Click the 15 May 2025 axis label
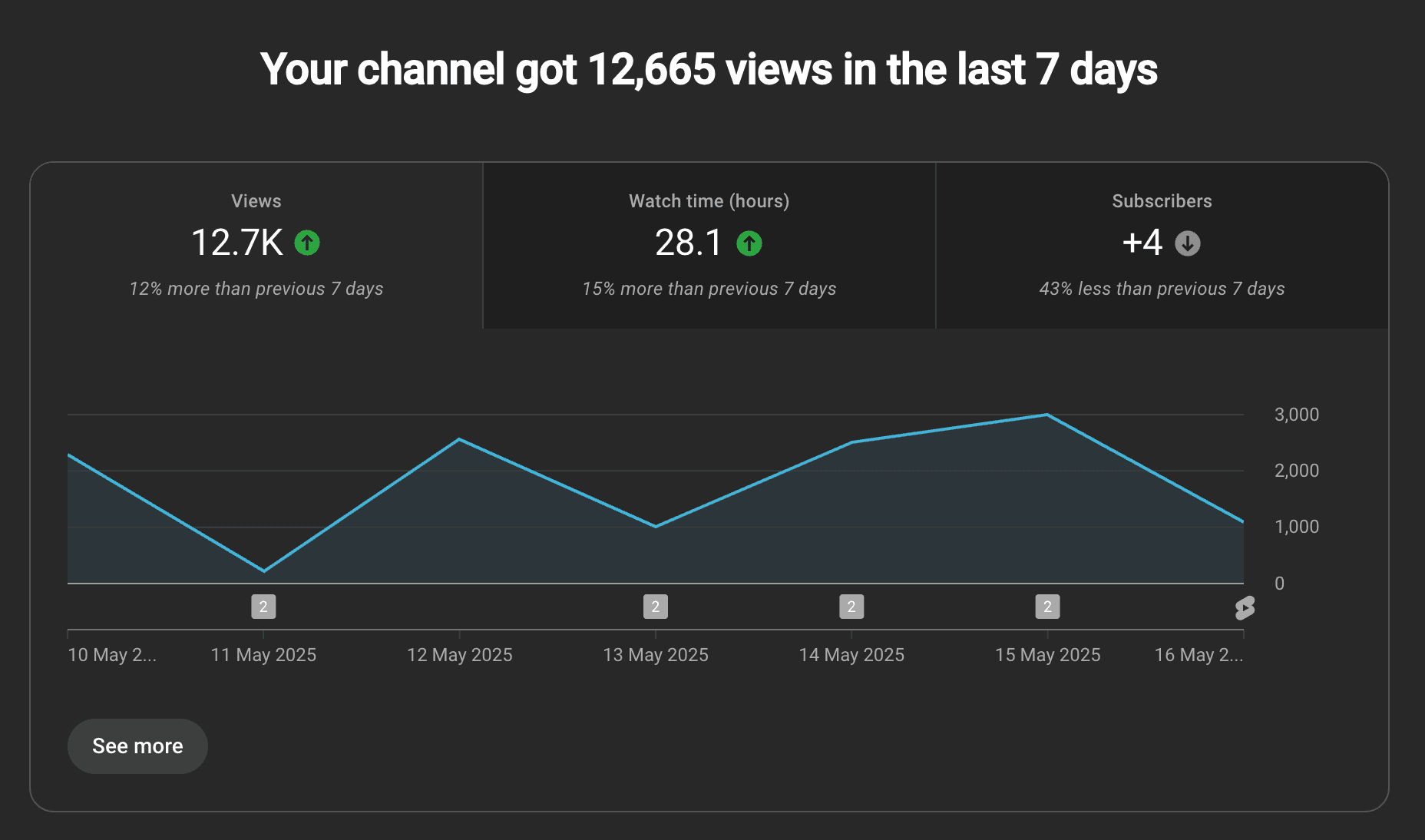The image size is (1425, 840). tap(1047, 655)
